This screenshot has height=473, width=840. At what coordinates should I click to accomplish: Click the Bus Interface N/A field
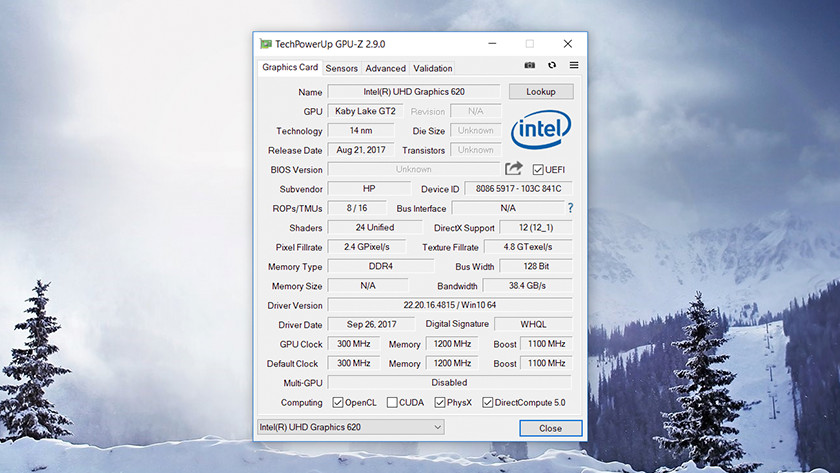click(x=508, y=208)
